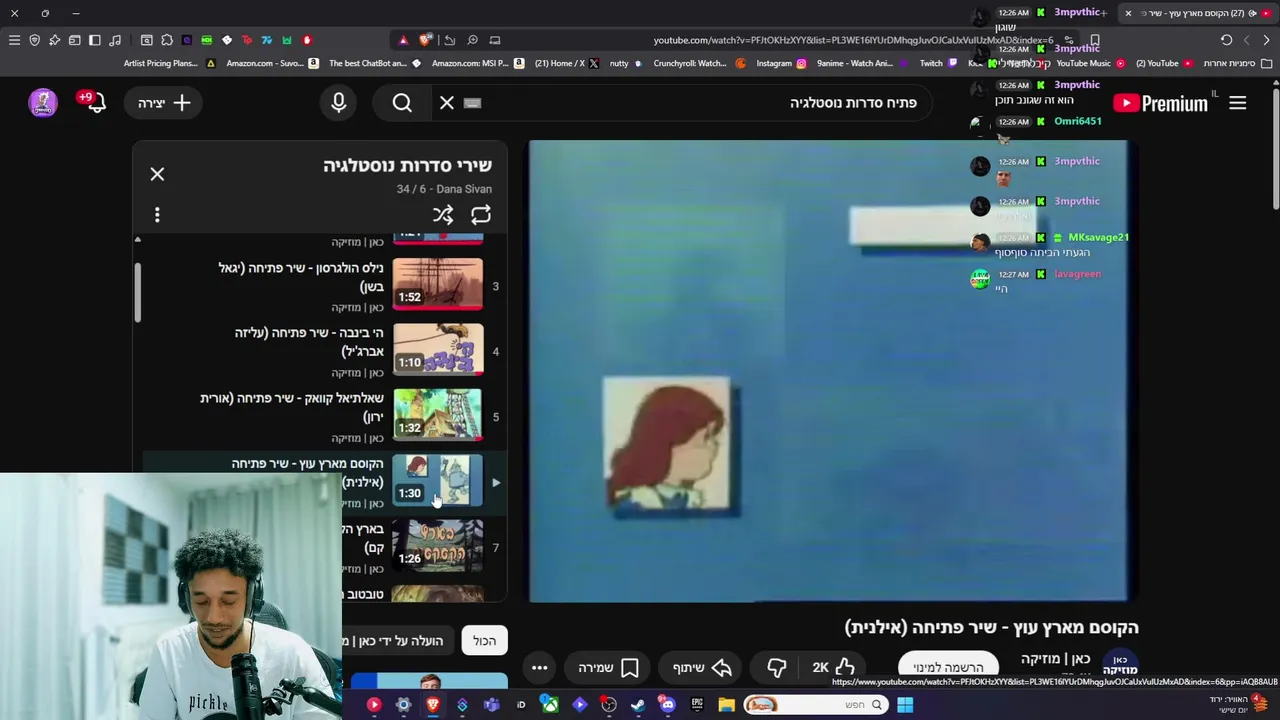Open Discord in taskbar
Screen dimensions: 1280x720
tap(667, 705)
